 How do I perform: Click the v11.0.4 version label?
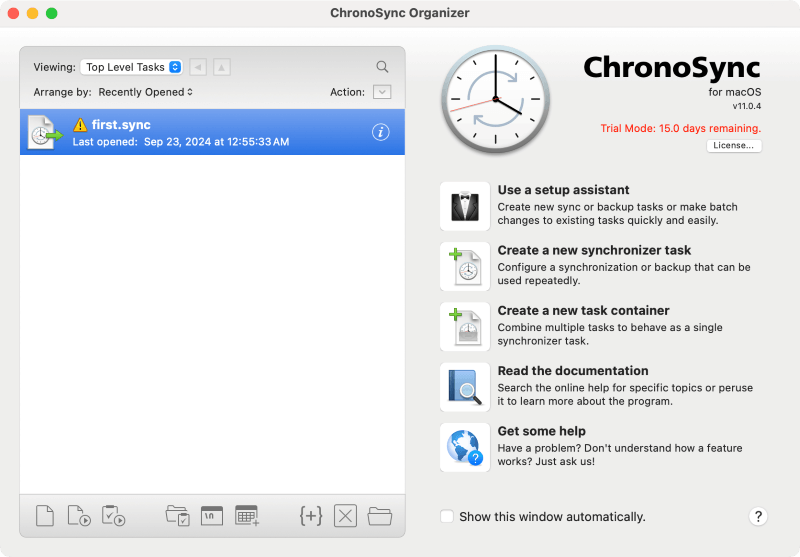747,106
